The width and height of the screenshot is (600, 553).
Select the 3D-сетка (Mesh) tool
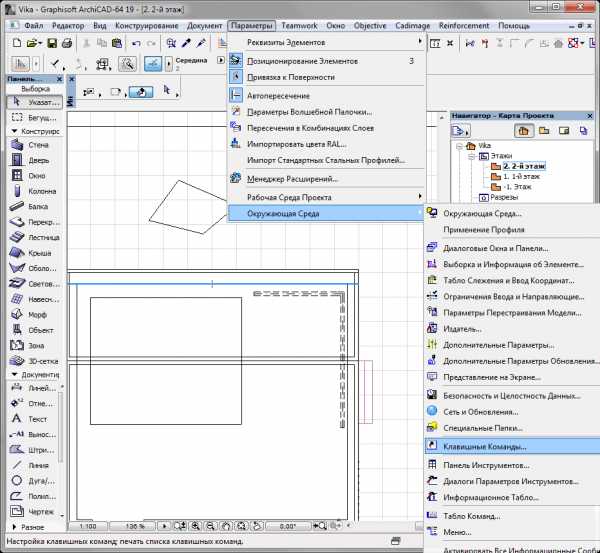click(x=34, y=361)
